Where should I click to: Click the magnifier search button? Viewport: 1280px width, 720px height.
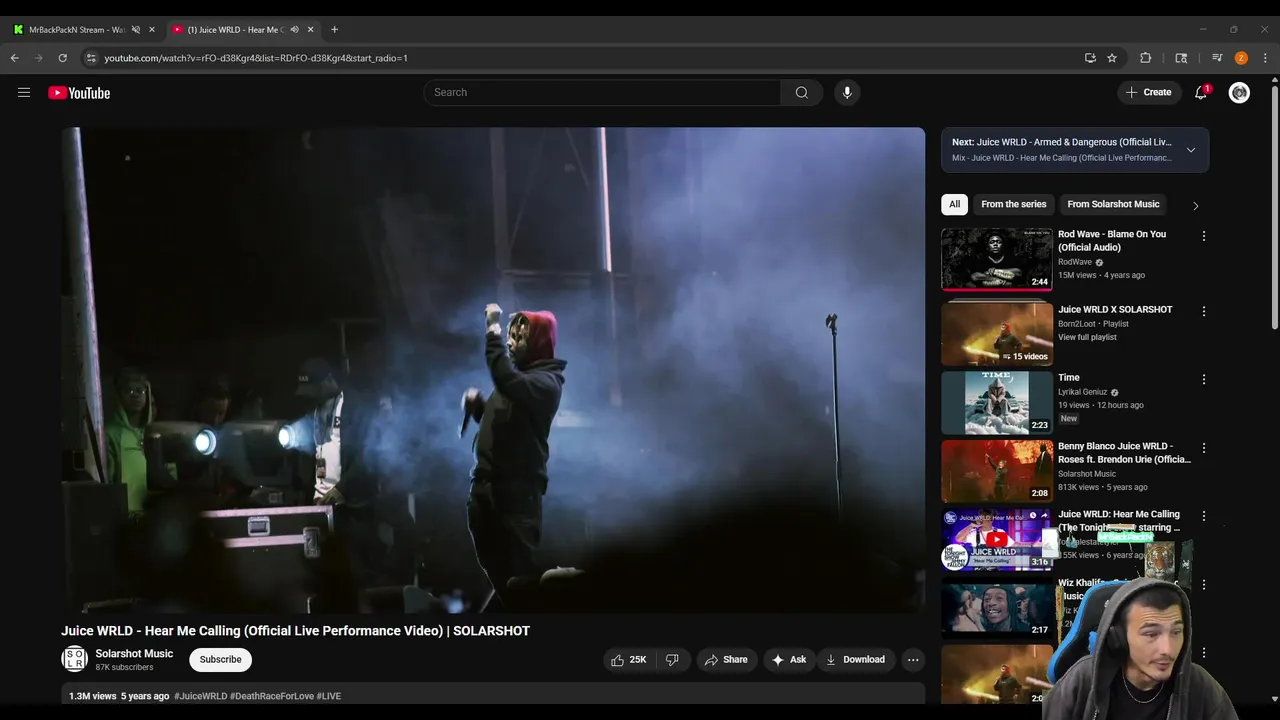coord(802,93)
